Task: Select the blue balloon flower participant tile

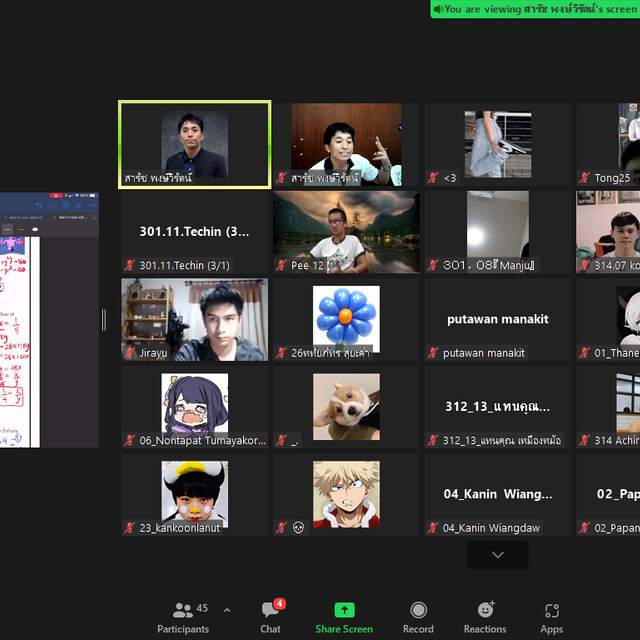Action: click(346, 319)
